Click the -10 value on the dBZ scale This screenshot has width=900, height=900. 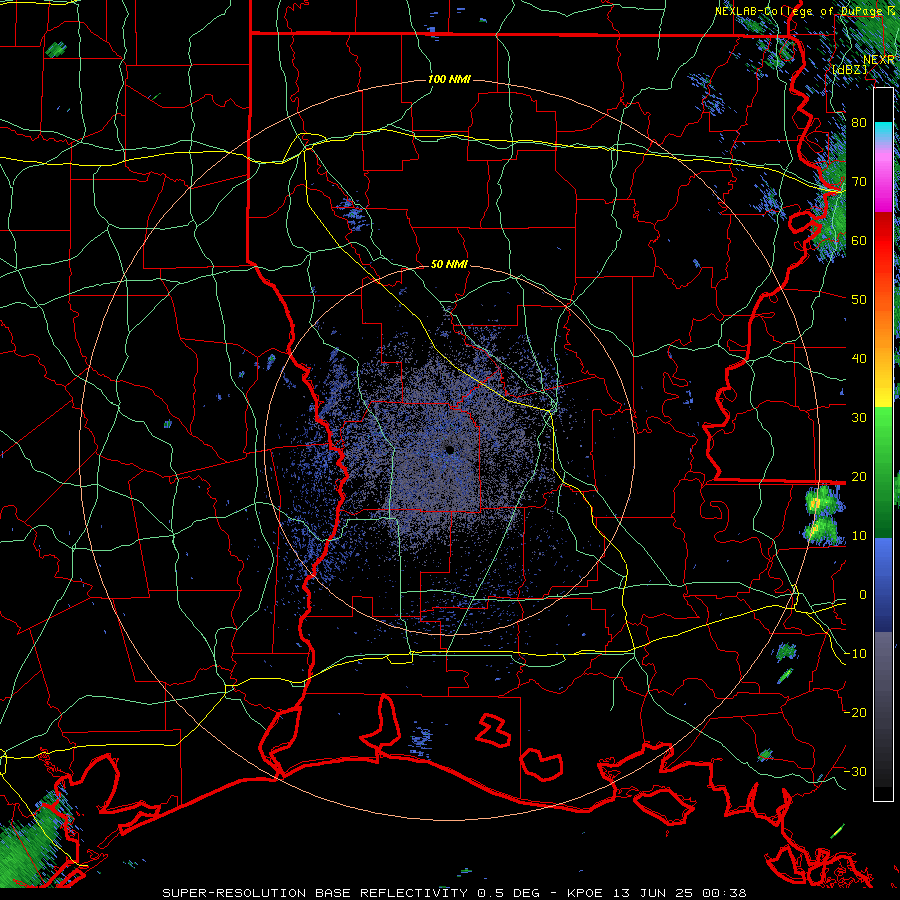coord(855,653)
